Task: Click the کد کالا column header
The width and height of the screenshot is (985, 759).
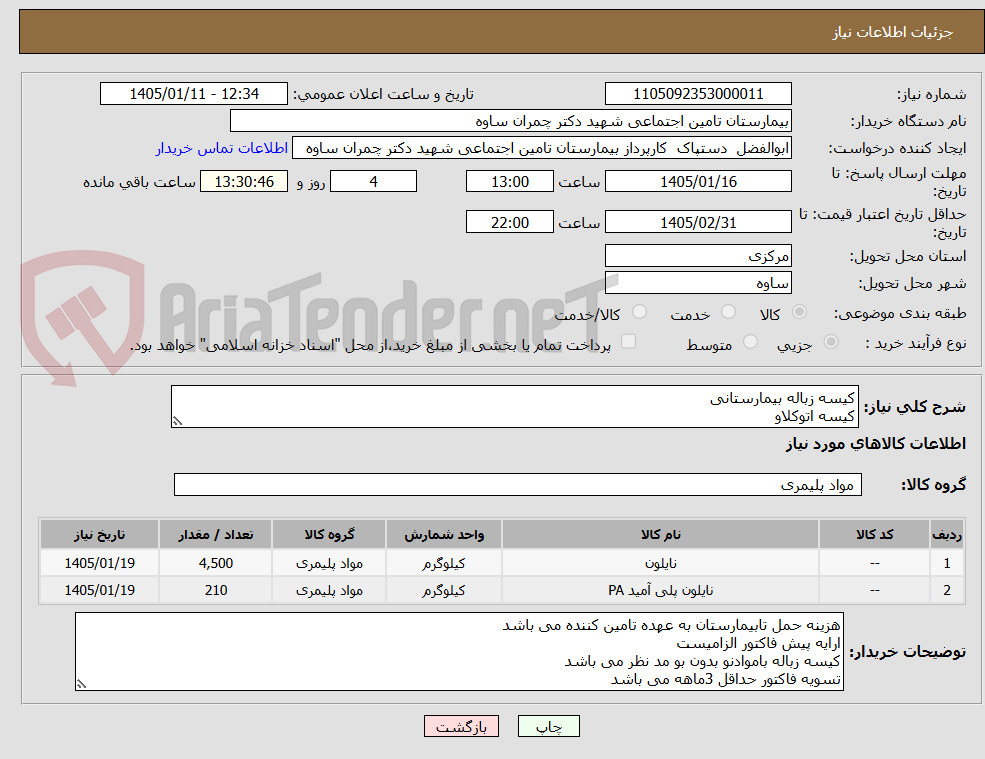Action: click(x=874, y=534)
